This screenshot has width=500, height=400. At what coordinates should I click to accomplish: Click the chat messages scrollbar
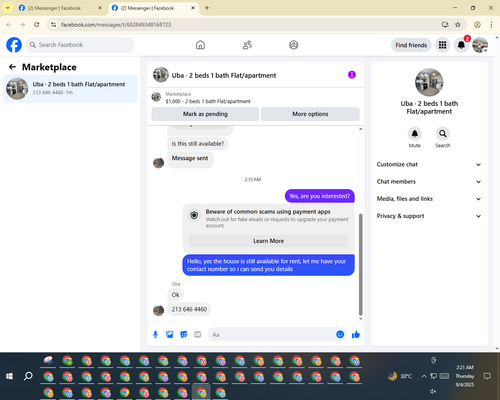pyautogui.click(x=360, y=265)
